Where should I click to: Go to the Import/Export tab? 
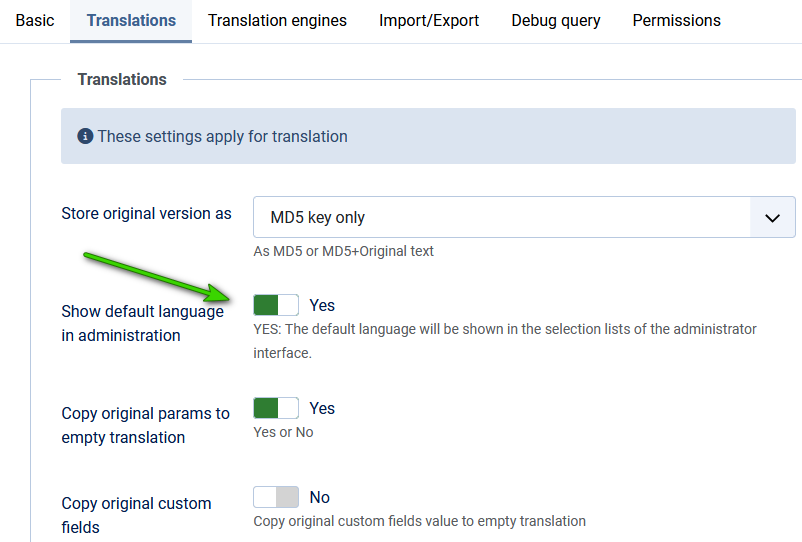pos(428,20)
